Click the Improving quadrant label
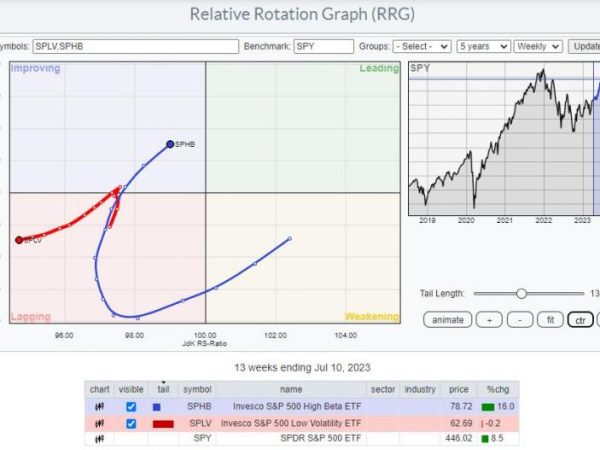The image size is (600, 450). coord(35,68)
